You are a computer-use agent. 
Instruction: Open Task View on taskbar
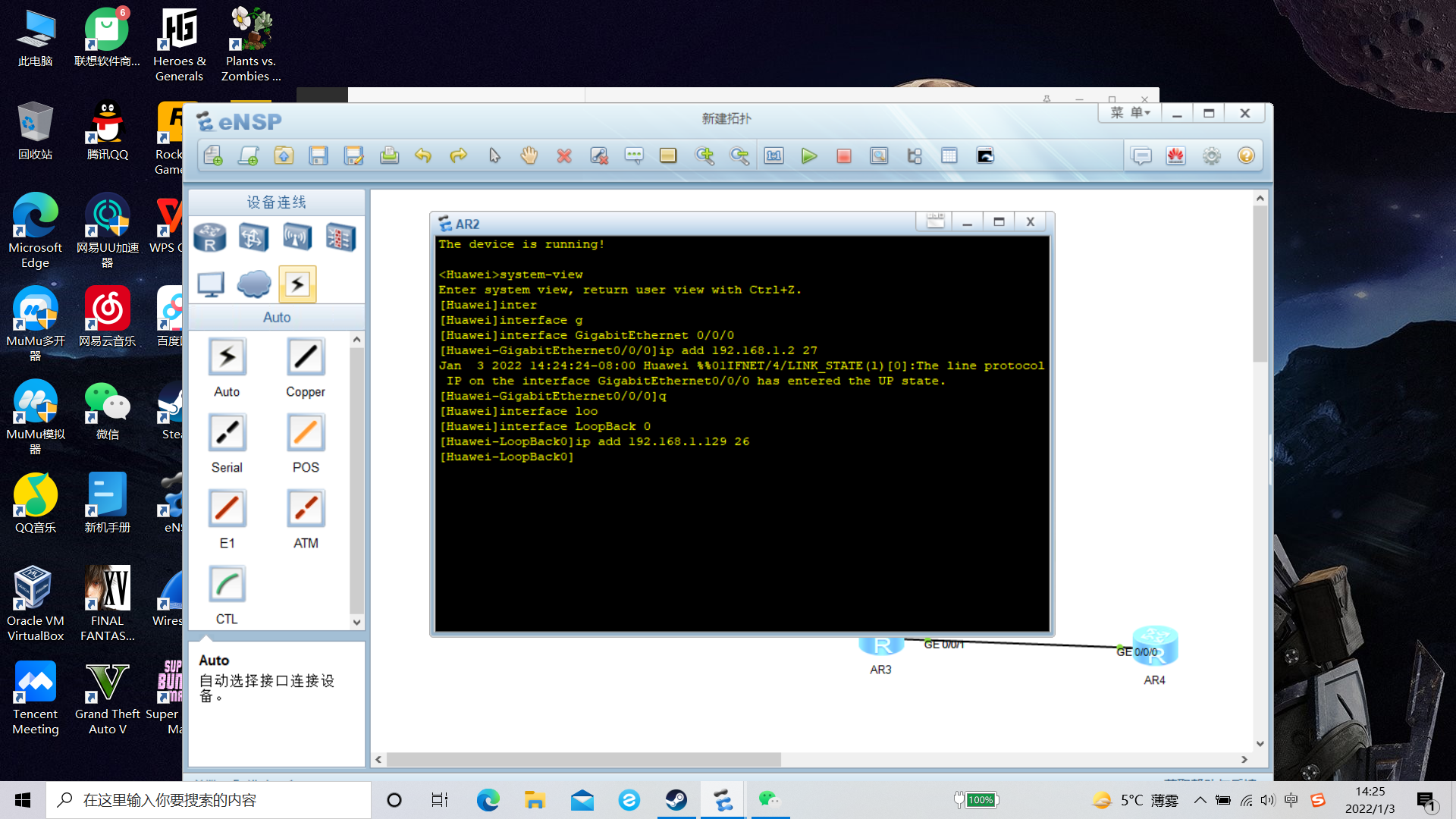[x=440, y=800]
